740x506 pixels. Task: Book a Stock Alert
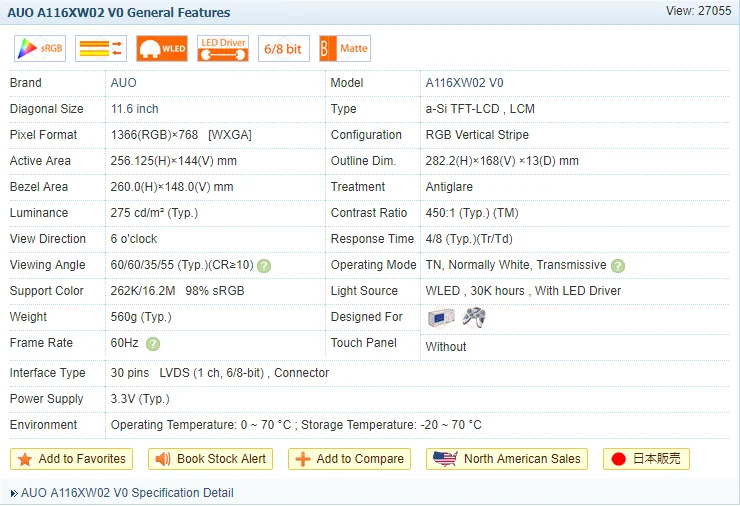[210, 459]
